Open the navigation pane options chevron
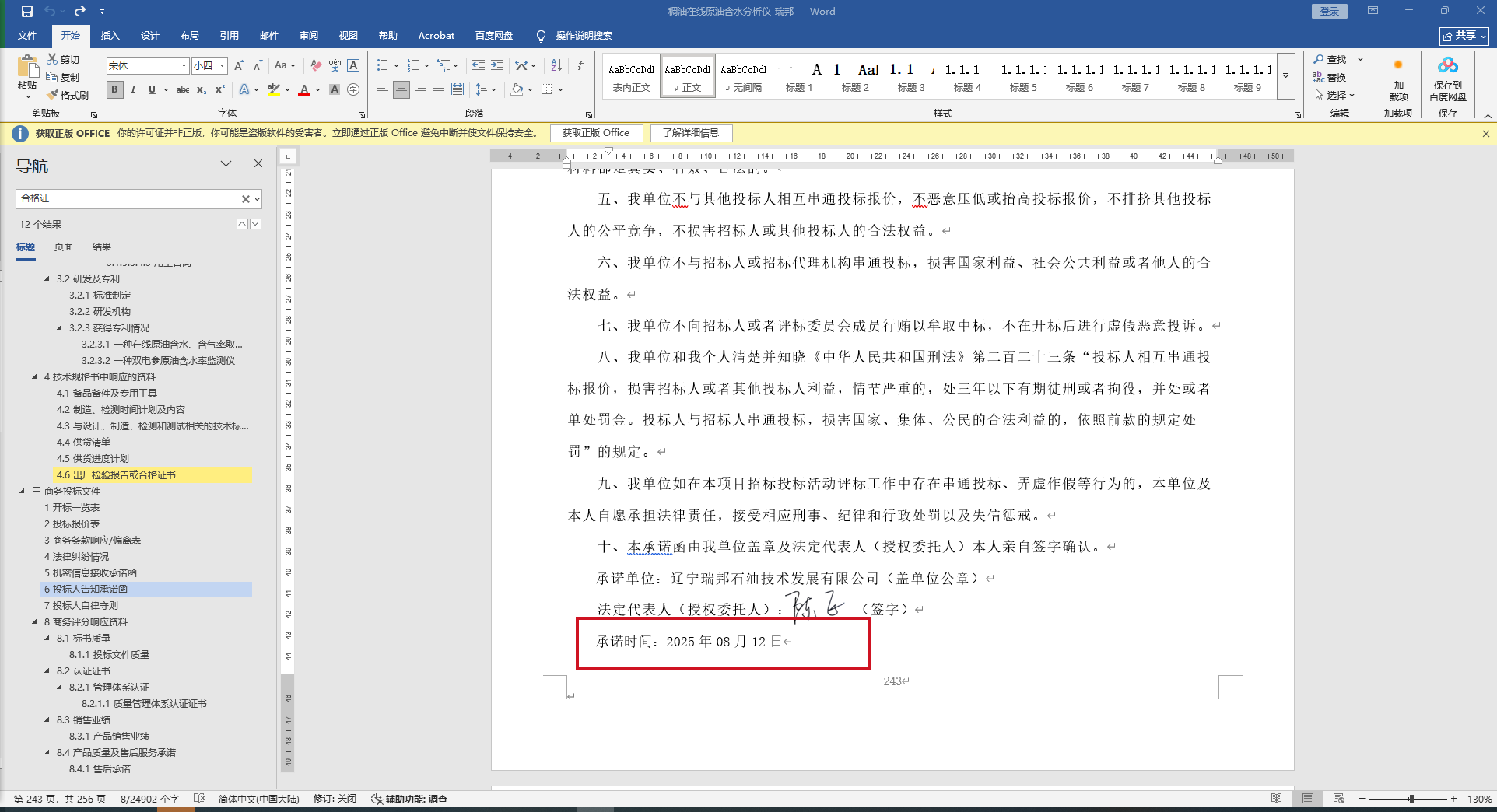 tap(226, 163)
